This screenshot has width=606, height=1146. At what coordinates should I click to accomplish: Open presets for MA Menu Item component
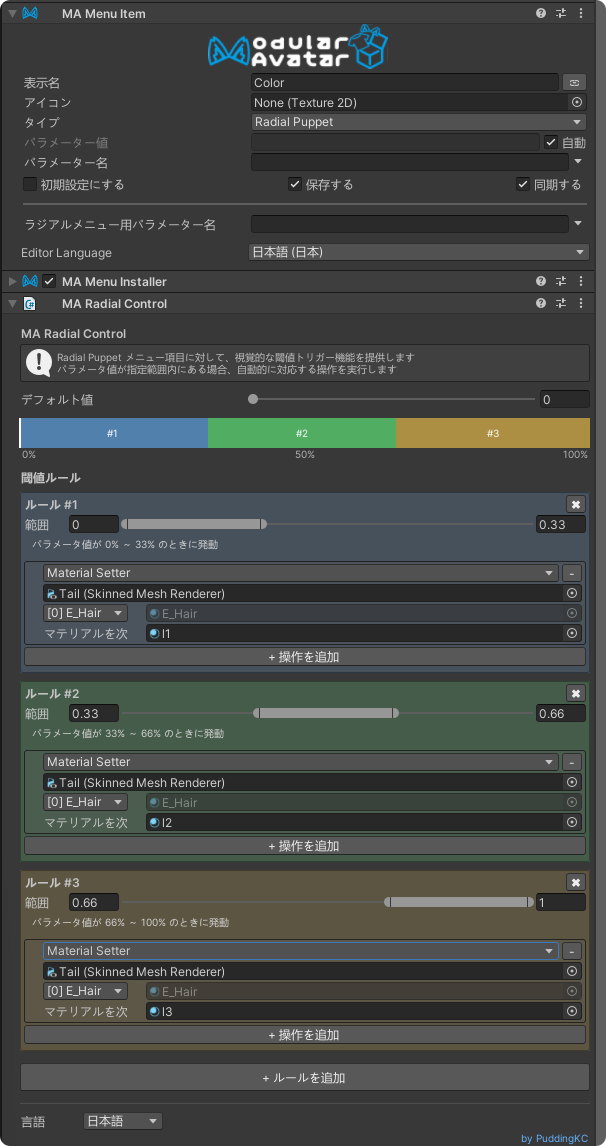pos(561,13)
